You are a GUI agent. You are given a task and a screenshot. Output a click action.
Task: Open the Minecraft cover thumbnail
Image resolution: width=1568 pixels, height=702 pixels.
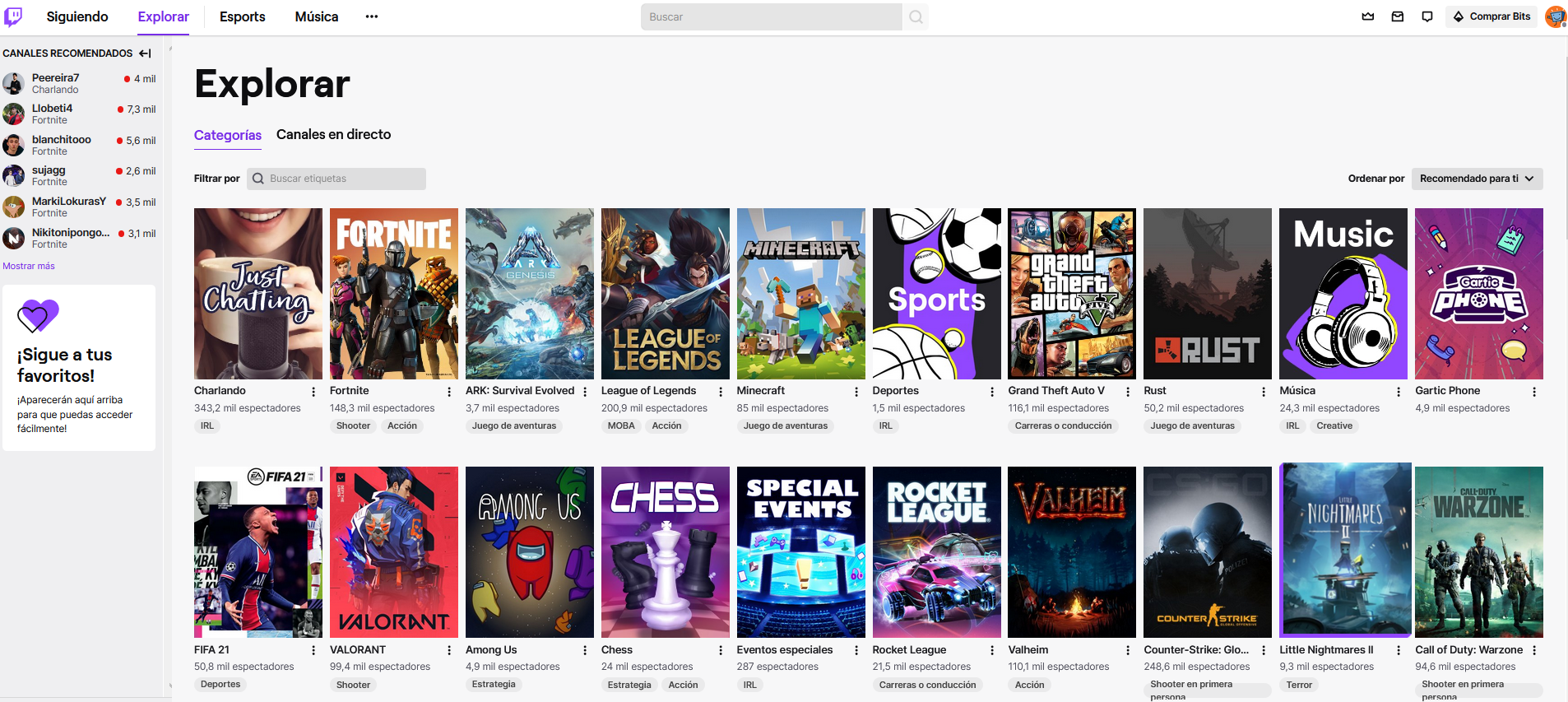pyautogui.click(x=801, y=294)
